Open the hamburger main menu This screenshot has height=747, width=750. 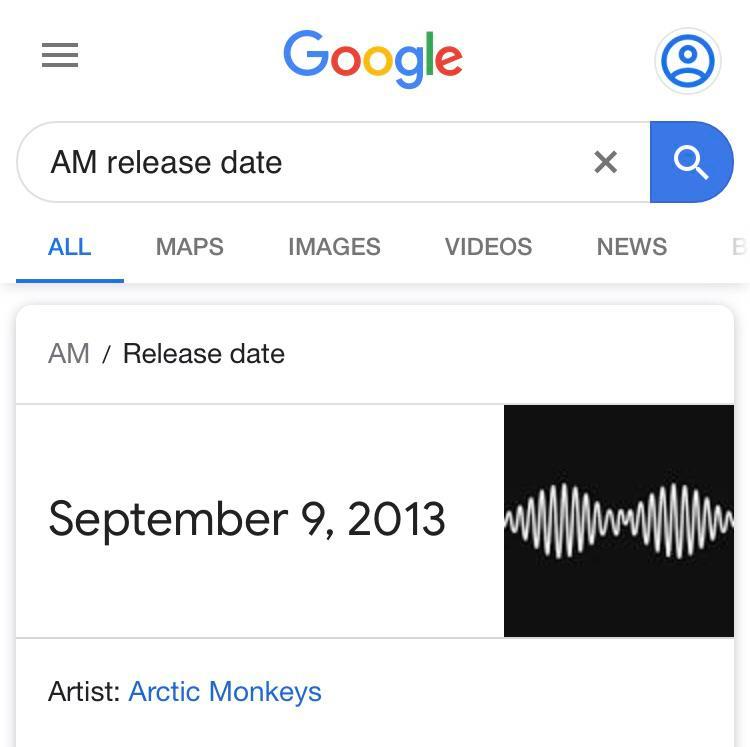click(60, 56)
